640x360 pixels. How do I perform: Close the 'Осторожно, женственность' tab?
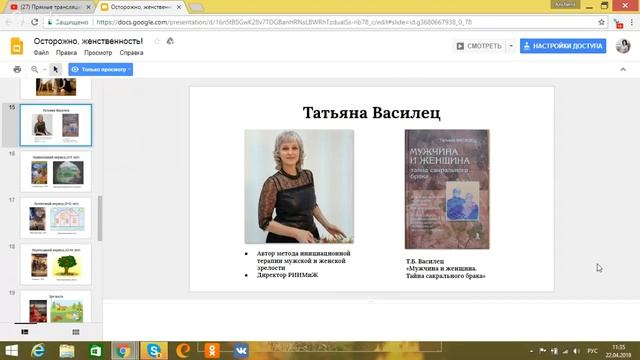coord(179,7)
